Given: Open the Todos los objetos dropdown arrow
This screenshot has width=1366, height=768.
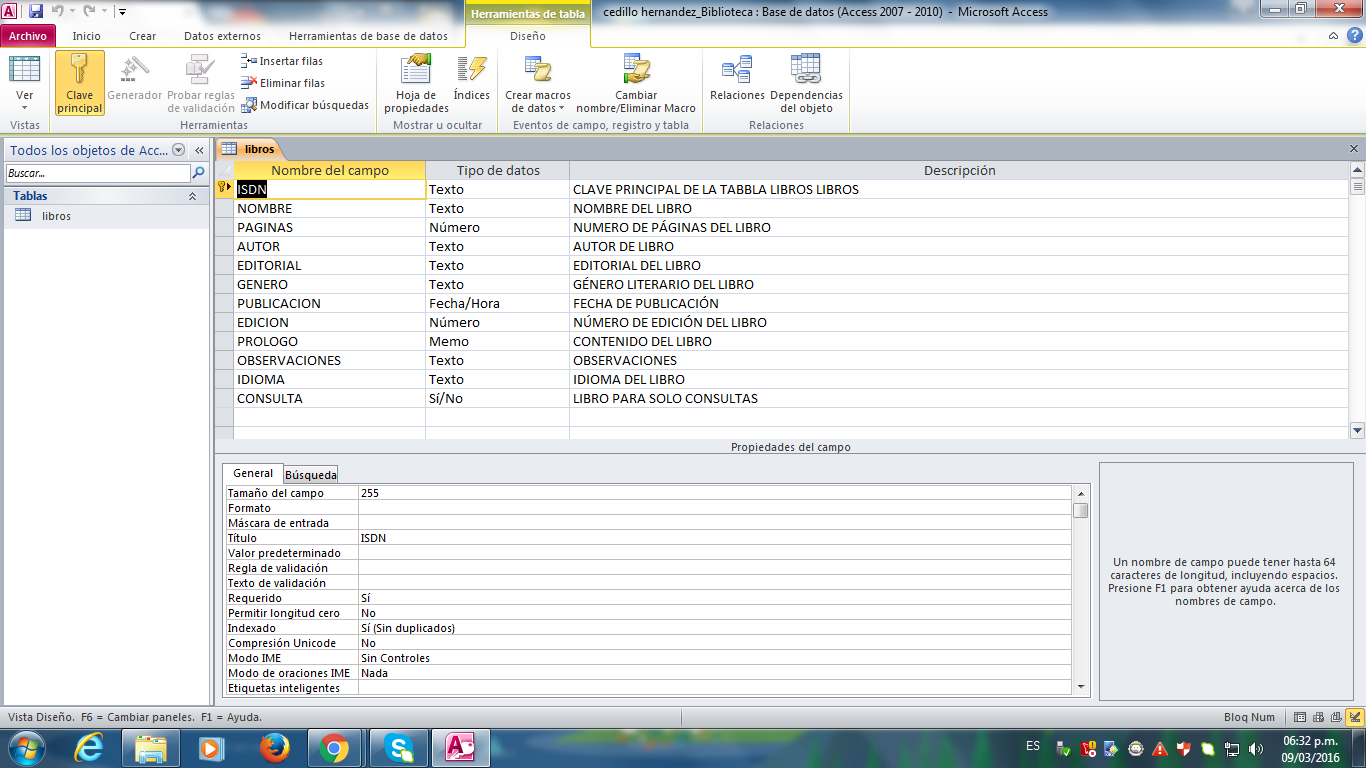Looking at the screenshot, I should pyautogui.click(x=179, y=150).
